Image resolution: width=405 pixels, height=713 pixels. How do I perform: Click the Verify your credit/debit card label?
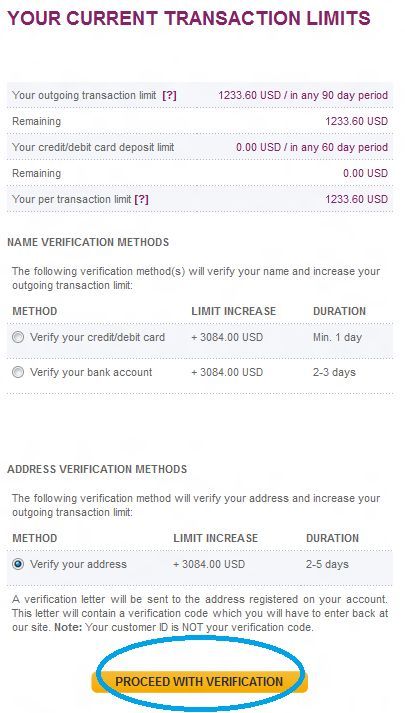97,337
